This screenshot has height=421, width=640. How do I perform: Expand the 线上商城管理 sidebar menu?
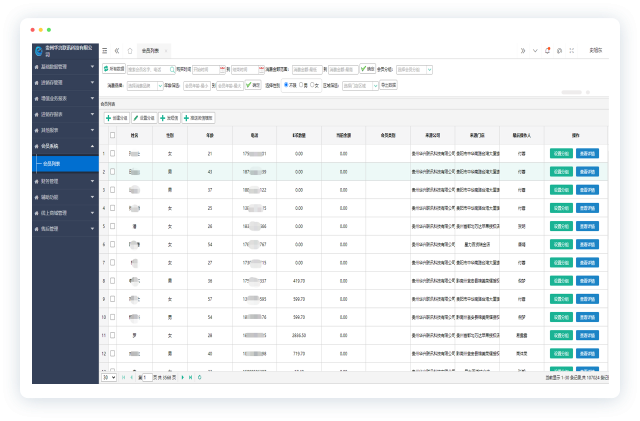[65, 213]
